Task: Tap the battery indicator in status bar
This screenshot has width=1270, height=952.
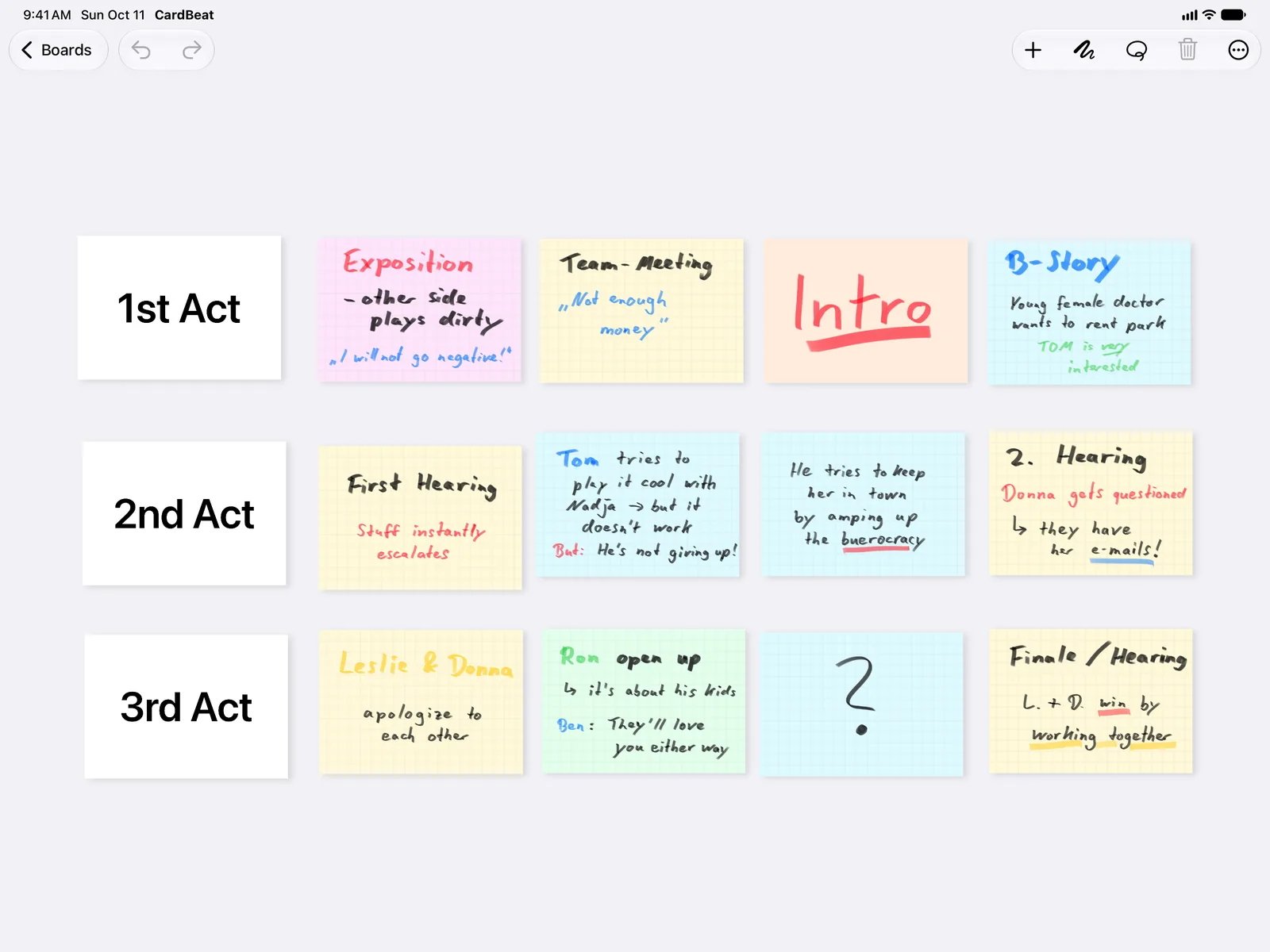Action: (1233, 15)
